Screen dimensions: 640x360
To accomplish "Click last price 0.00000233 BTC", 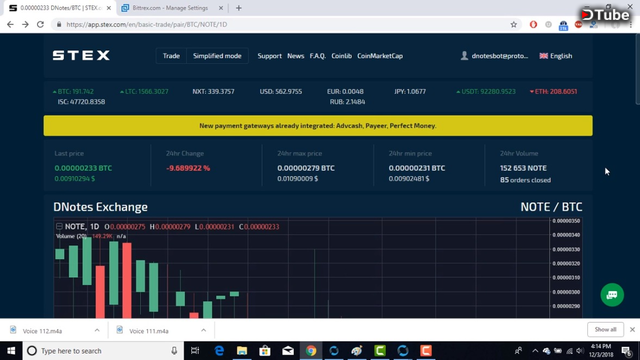I will (x=83, y=168).
